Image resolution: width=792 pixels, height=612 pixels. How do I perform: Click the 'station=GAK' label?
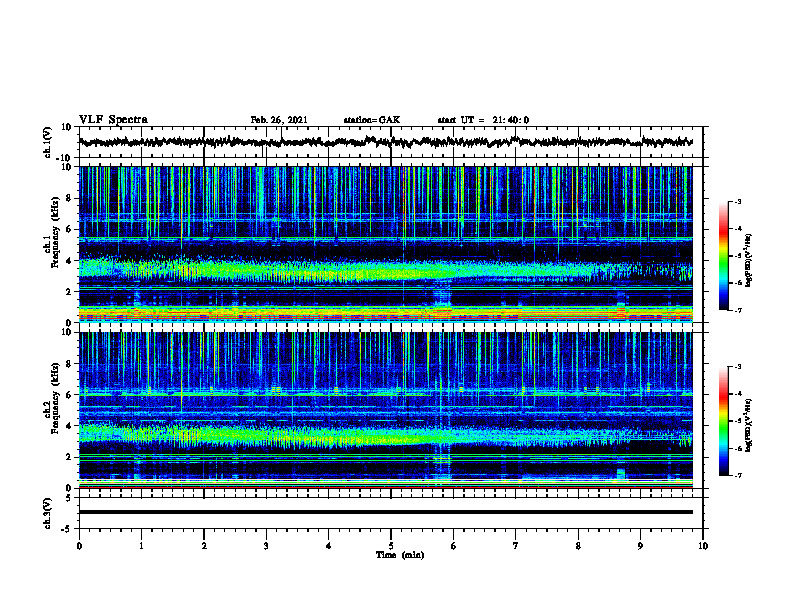(372, 120)
